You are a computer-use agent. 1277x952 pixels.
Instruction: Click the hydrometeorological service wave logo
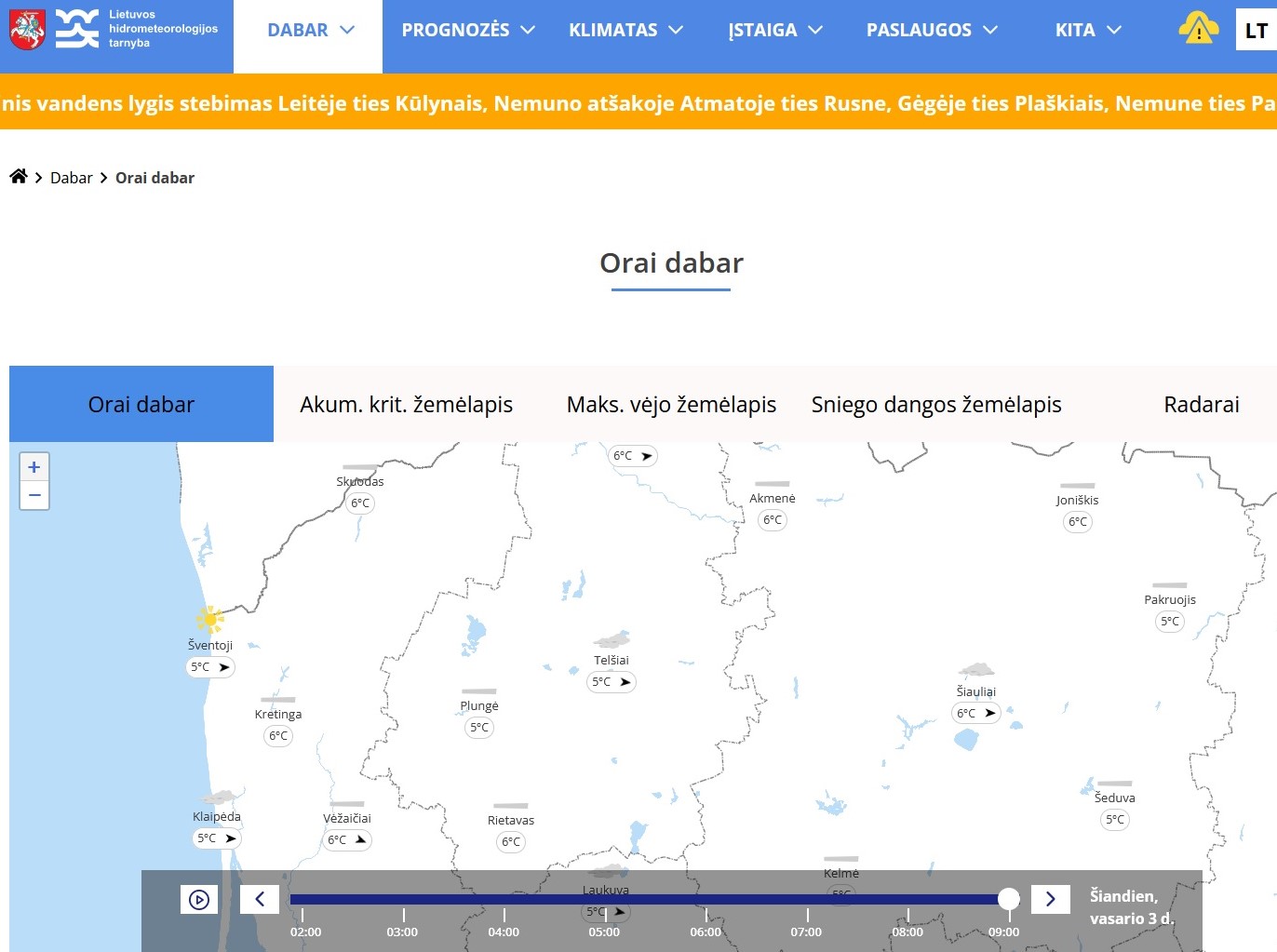(x=77, y=29)
